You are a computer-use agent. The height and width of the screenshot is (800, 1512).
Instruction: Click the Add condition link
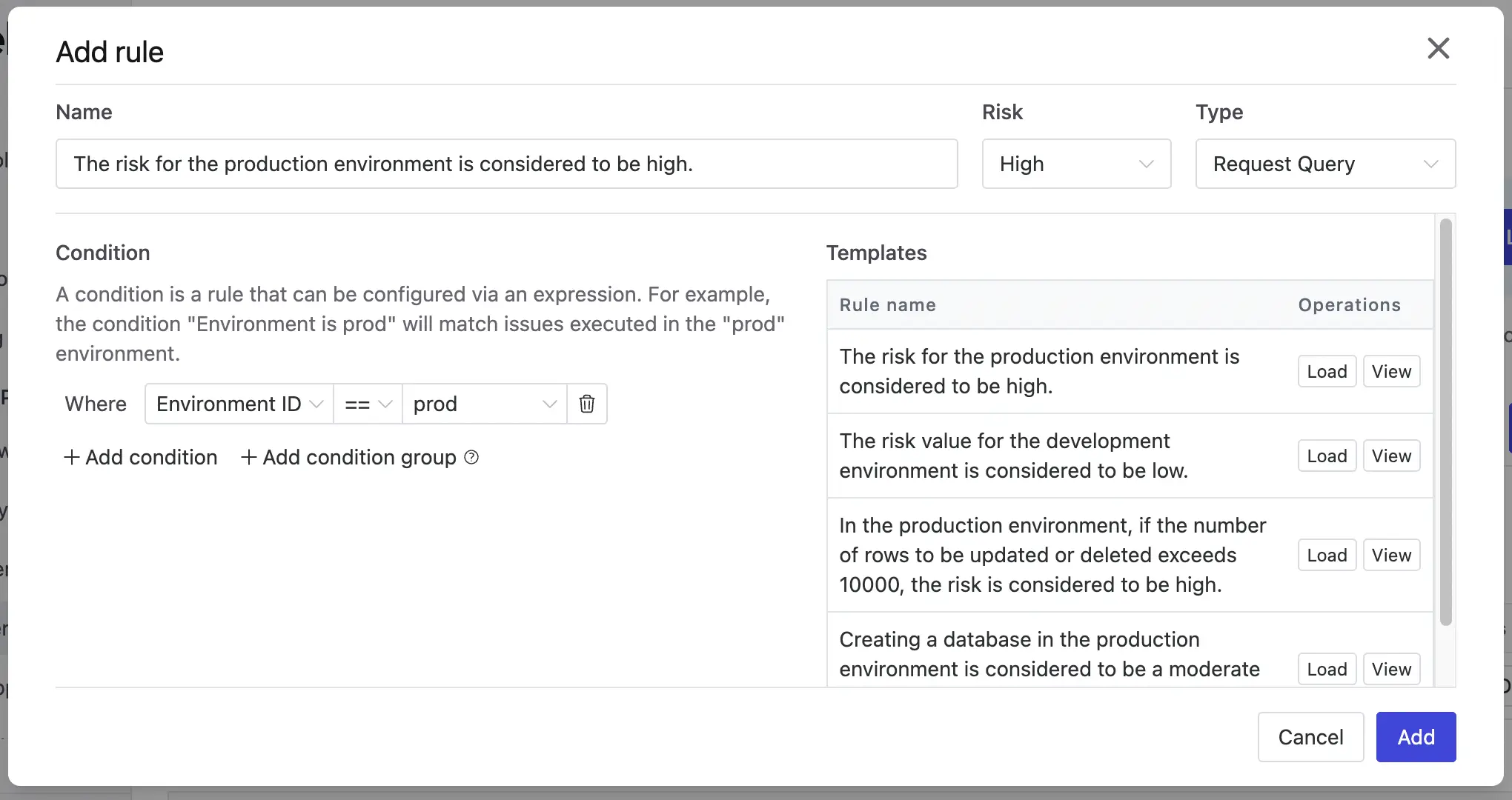(x=151, y=457)
